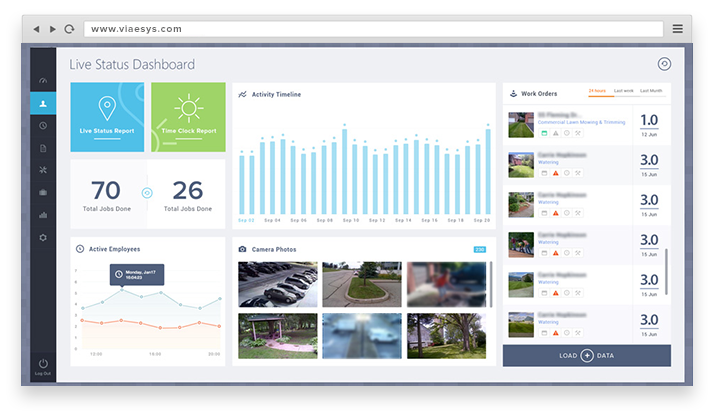Click the refresh icon beside dashboard title
Viewport: 712px width, 412px height.
coord(664,65)
